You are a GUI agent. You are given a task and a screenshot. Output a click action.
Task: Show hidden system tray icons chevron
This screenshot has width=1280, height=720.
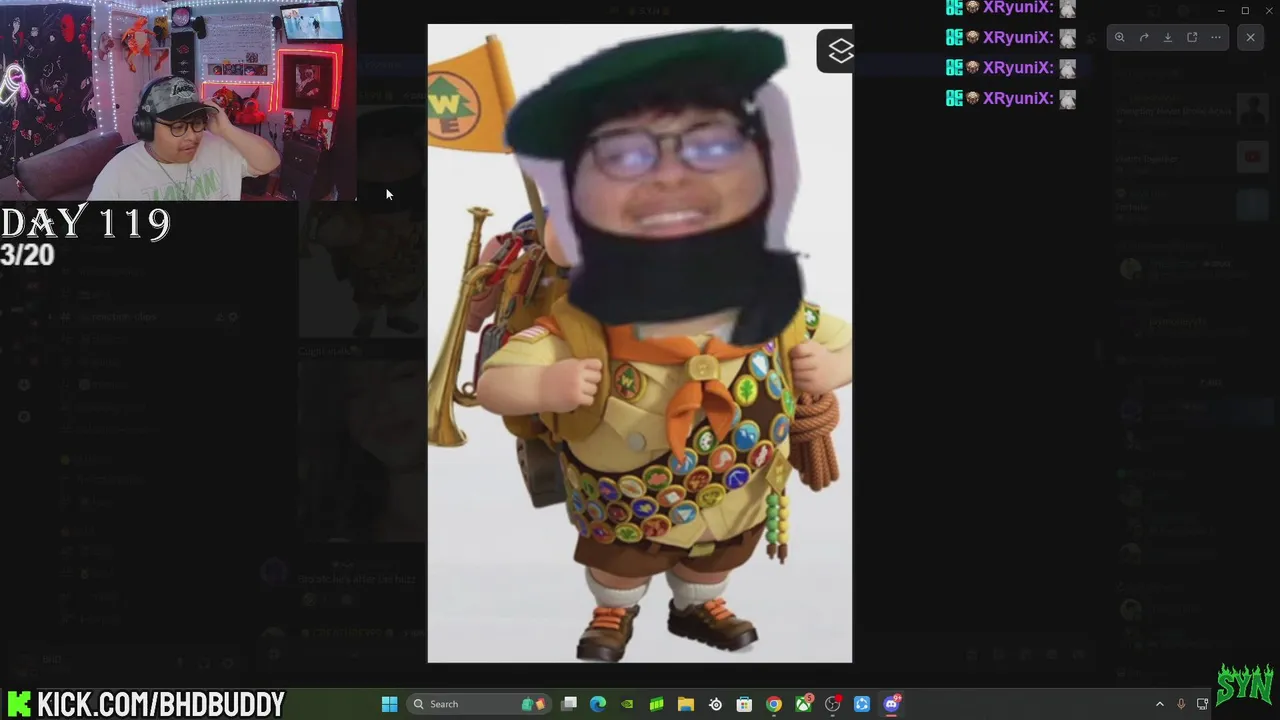point(1159,704)
